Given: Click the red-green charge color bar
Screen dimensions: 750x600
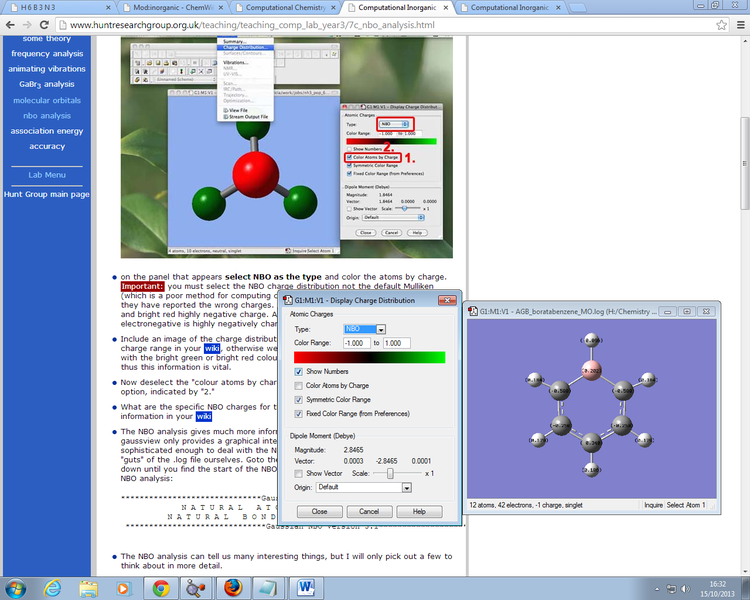Looking at the screenshot, I should (369, 357).
